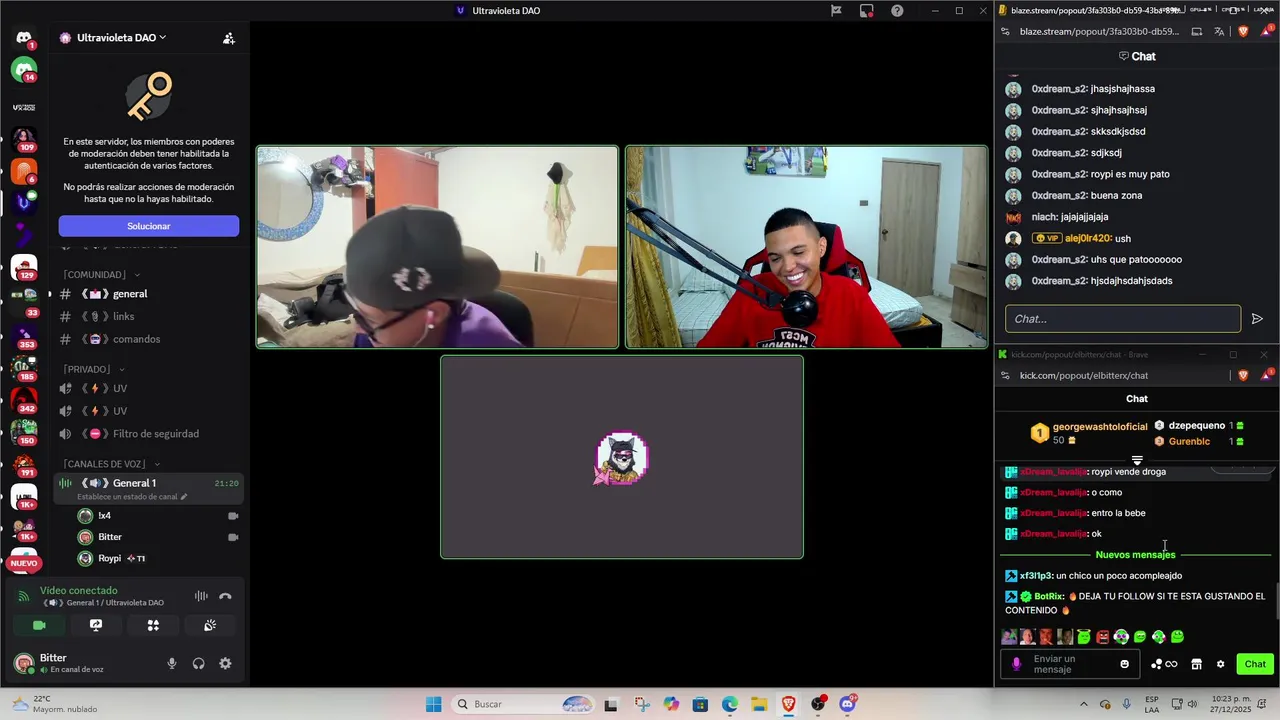Collapse the PRIVADO category
This screenshot has height=720, width=1280.
coord(92,369)
